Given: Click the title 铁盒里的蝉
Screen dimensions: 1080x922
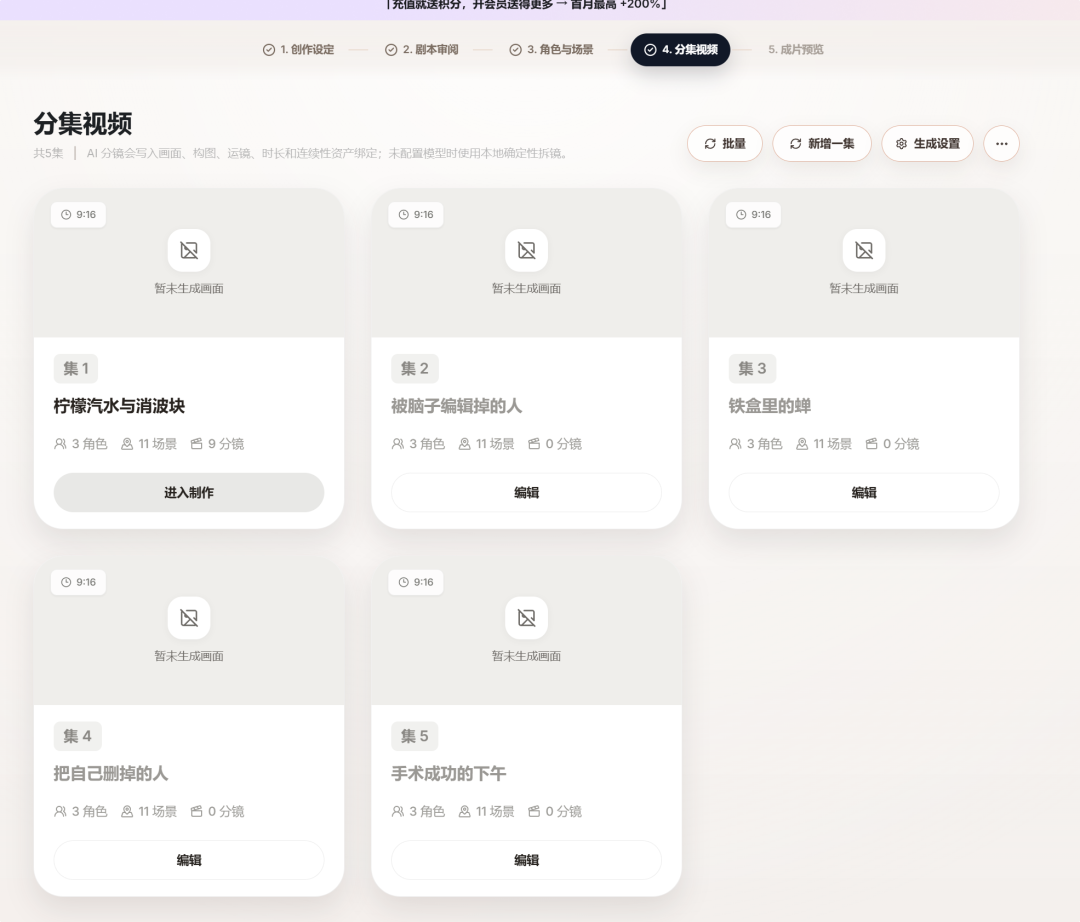Looking at the screenshot, I should click(x=769, y=406).
